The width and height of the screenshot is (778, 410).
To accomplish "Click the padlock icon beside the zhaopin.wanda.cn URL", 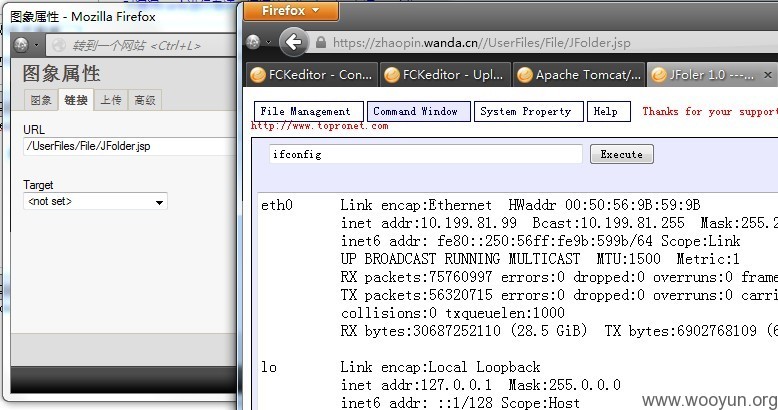I will pos(321,43).
